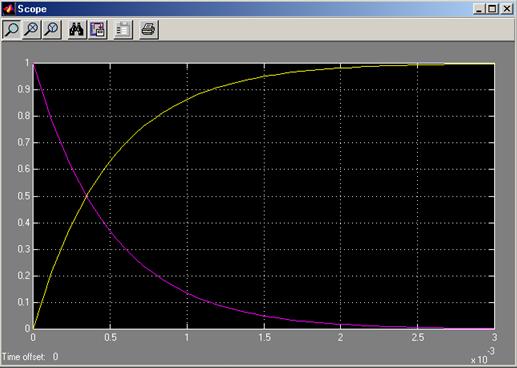The height and width of the screenshot is (368, 517).
Task: Close the Scope window
Action: click(x=507, y=9)
